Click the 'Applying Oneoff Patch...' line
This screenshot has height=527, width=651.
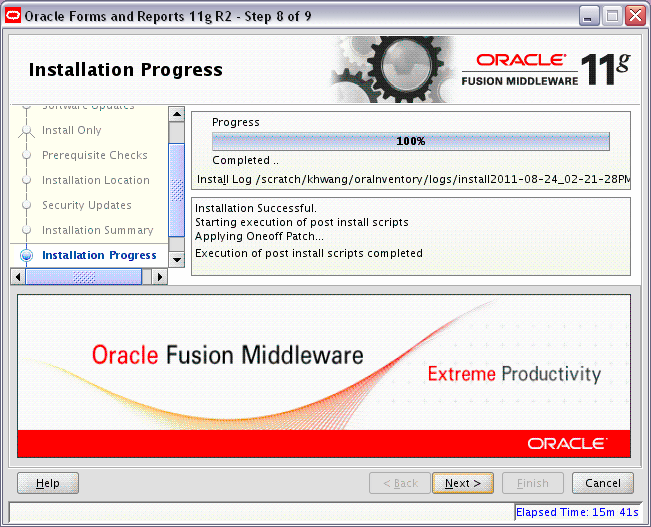click(x=259, y=236)
